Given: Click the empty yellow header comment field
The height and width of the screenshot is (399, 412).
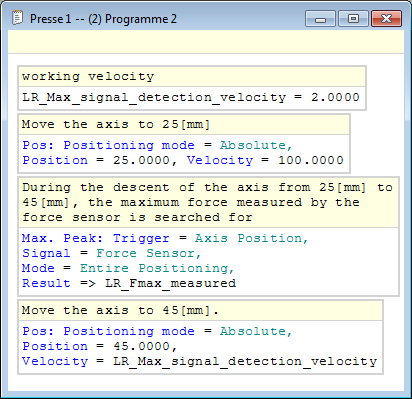Looking at the screenshot, I should coord(206,42).
